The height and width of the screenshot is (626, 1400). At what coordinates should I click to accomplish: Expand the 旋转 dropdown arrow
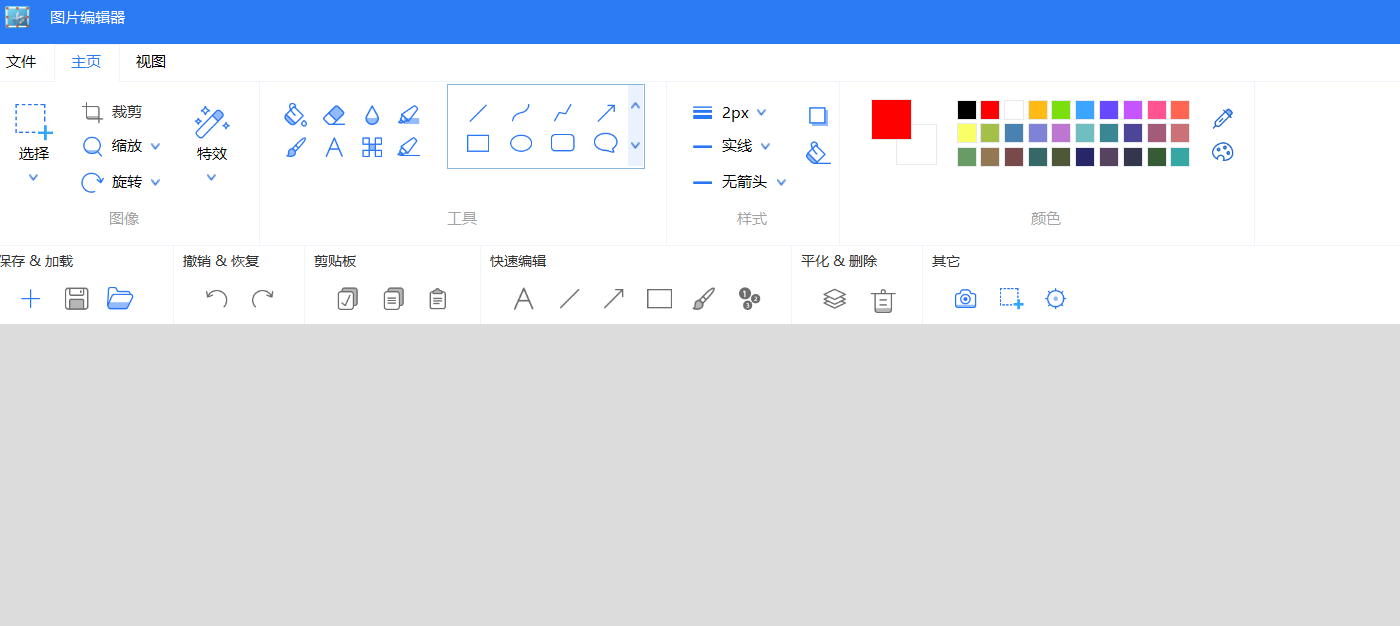point(155,182)
